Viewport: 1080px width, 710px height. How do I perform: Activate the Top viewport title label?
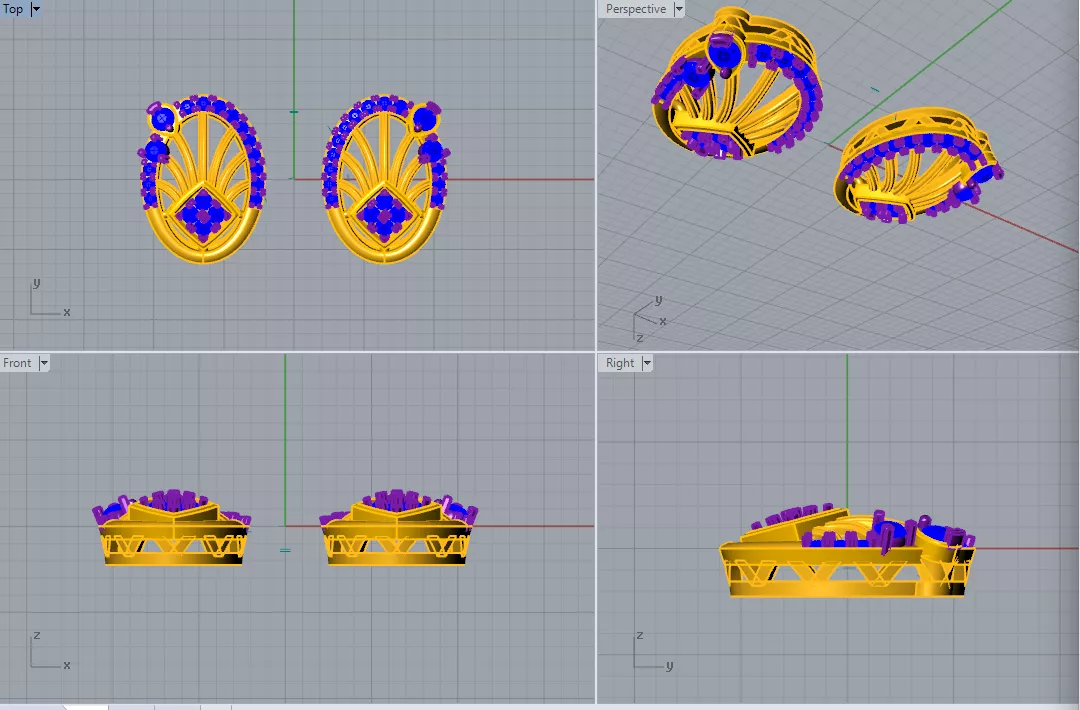pyautogui.click(x=13, y=9)
